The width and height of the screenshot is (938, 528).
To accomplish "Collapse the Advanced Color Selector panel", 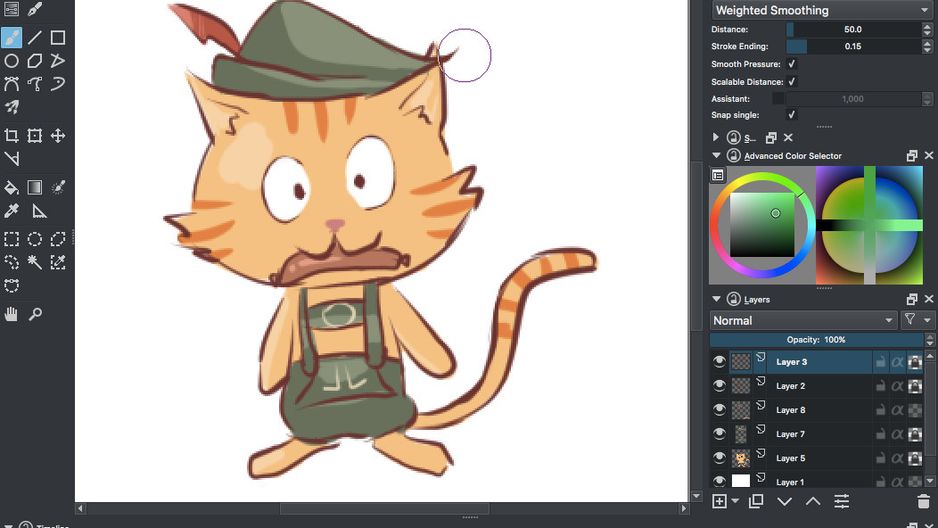I will (x=716, y=155).
